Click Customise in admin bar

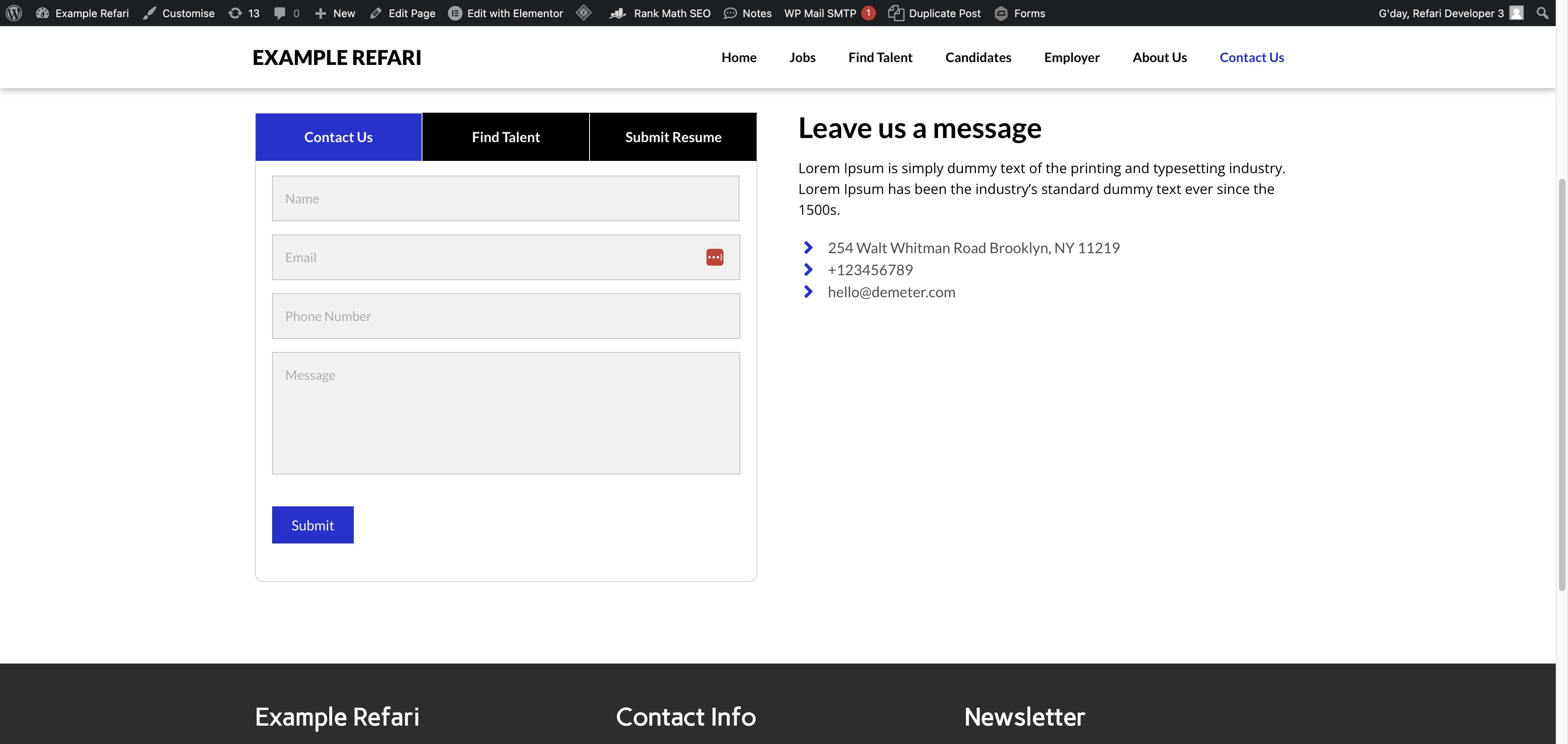[x=179, y=13]
